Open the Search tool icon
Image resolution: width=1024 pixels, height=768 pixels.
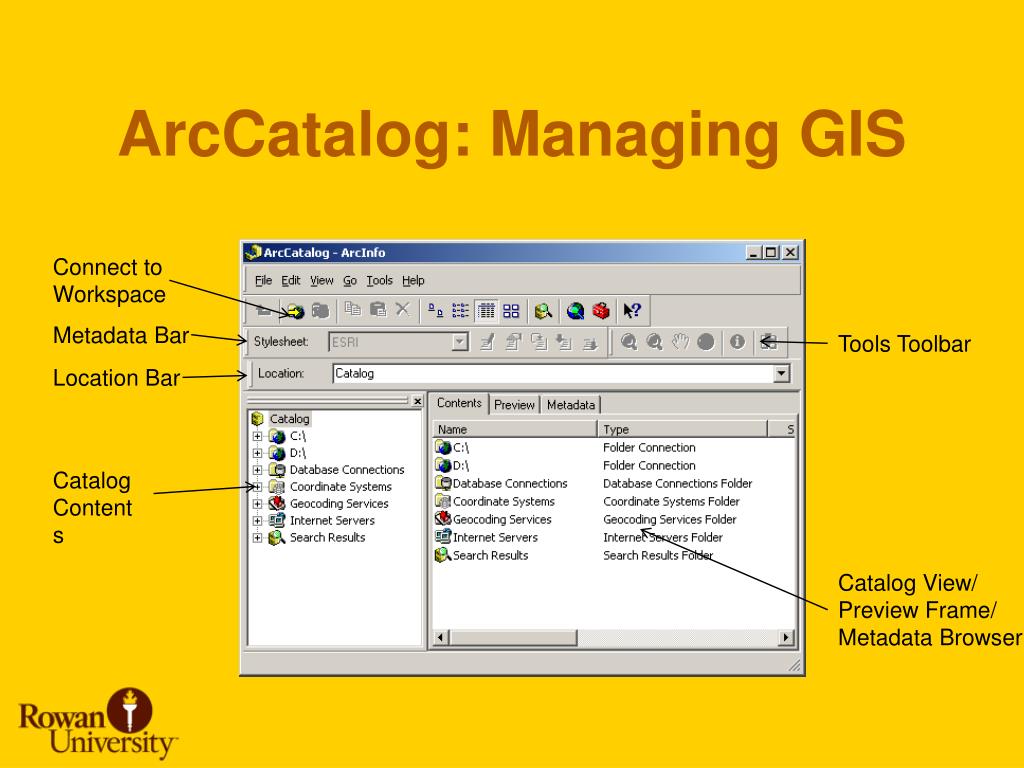(543, 311)
